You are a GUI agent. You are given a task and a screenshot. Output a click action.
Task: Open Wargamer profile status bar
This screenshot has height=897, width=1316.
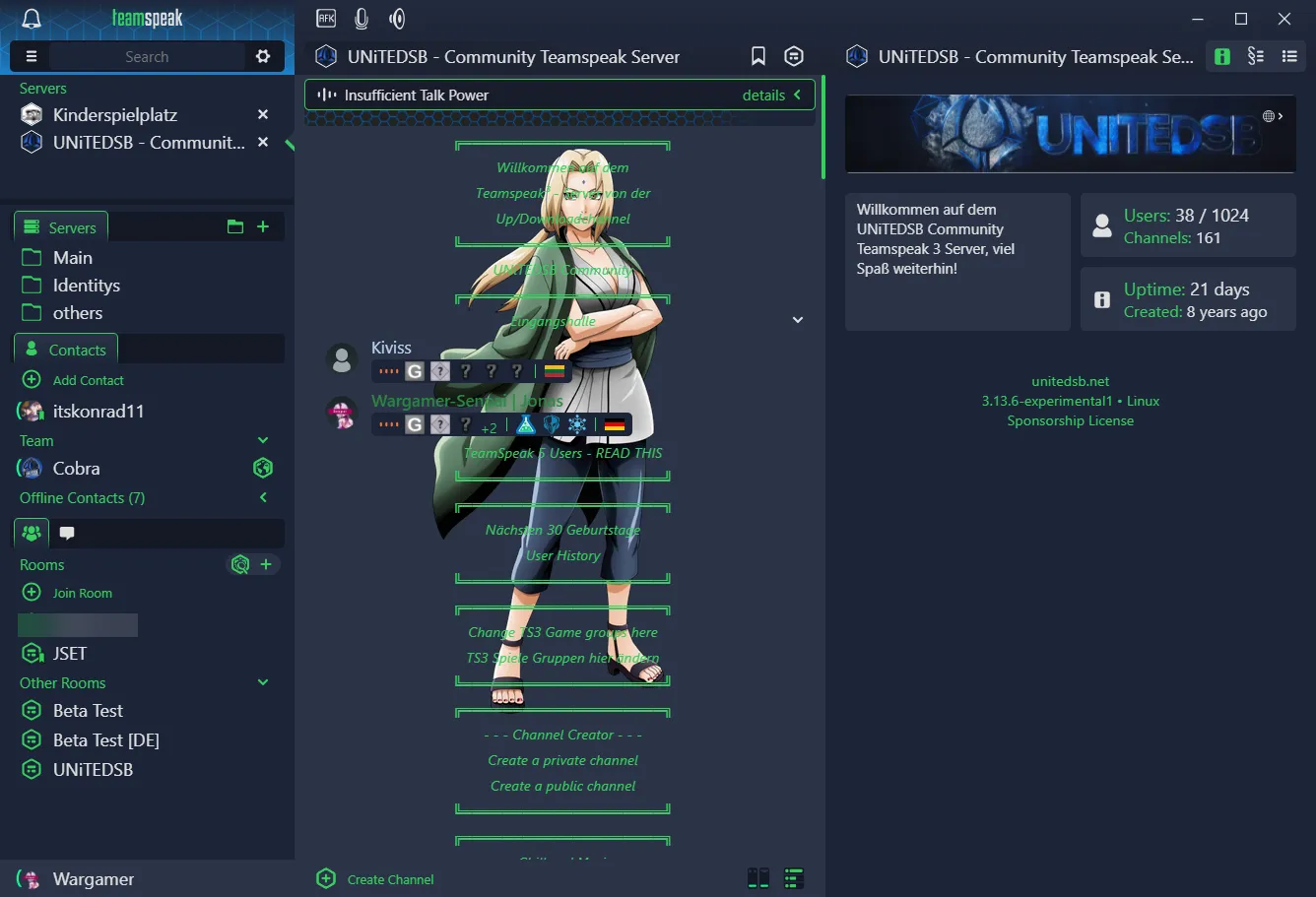148,879
